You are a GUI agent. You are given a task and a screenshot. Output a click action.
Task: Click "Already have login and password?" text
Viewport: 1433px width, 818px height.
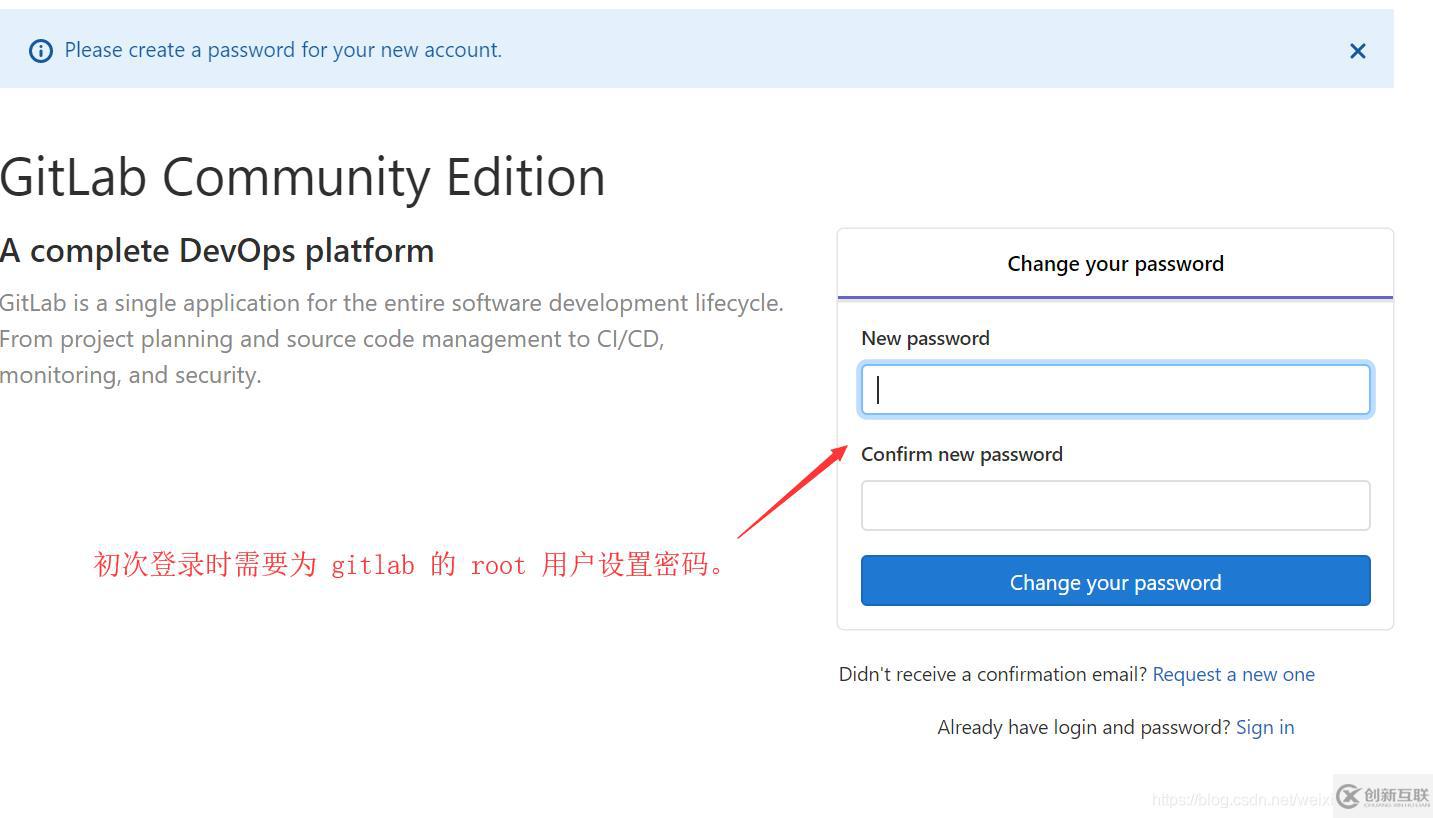pos(1083,727)
